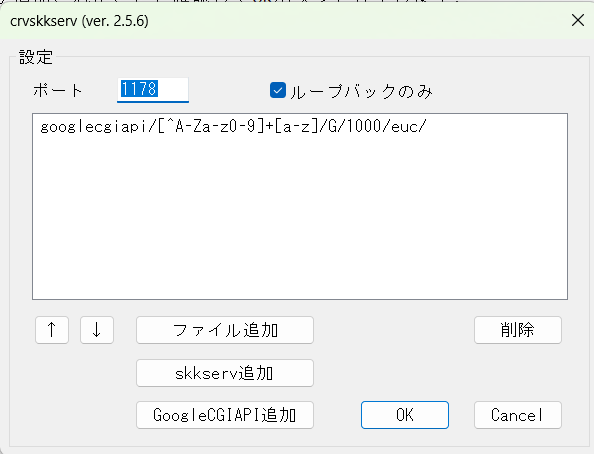Click the skkserv追加 button

coord(225,373)
